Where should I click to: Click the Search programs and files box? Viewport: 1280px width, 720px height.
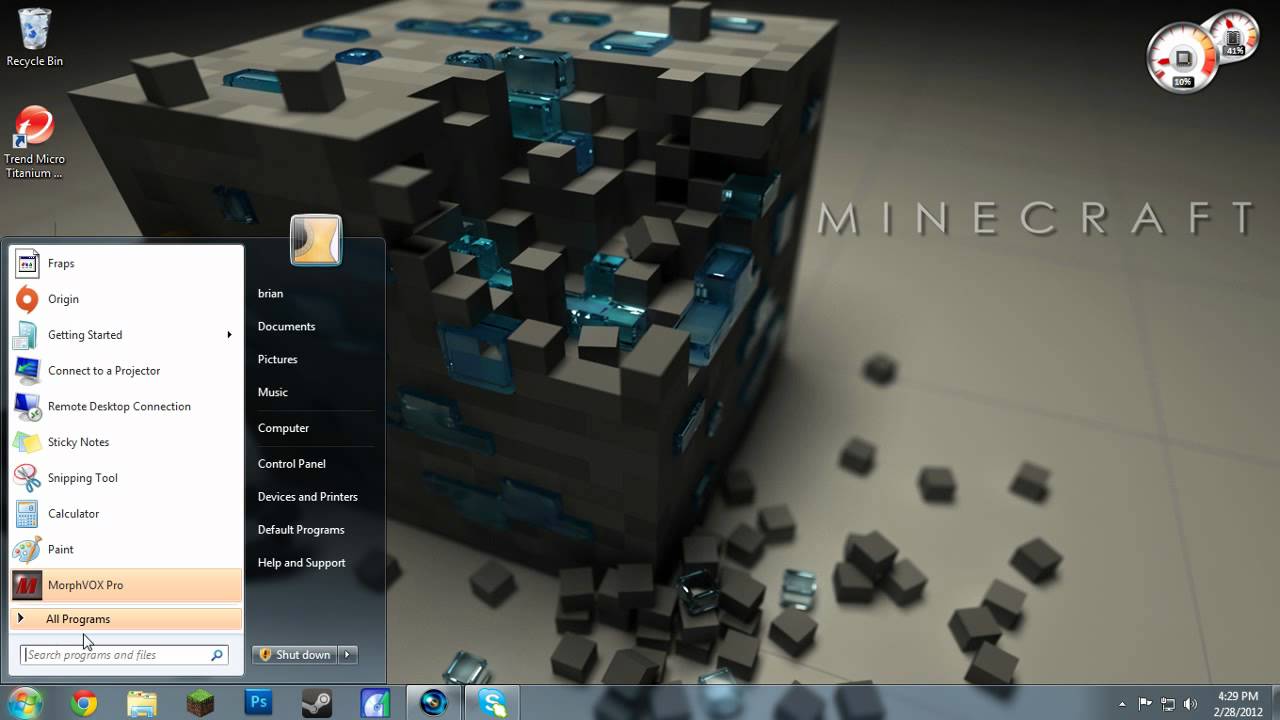click(125, 655)
